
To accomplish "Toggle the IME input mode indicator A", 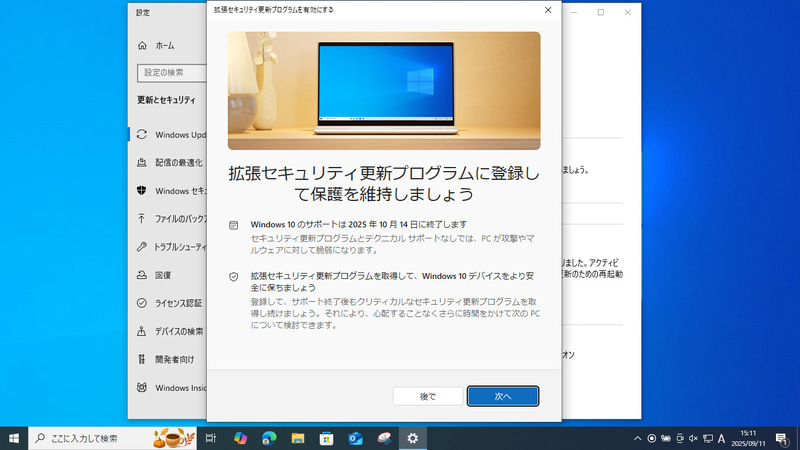I will [x=721, y=438].
